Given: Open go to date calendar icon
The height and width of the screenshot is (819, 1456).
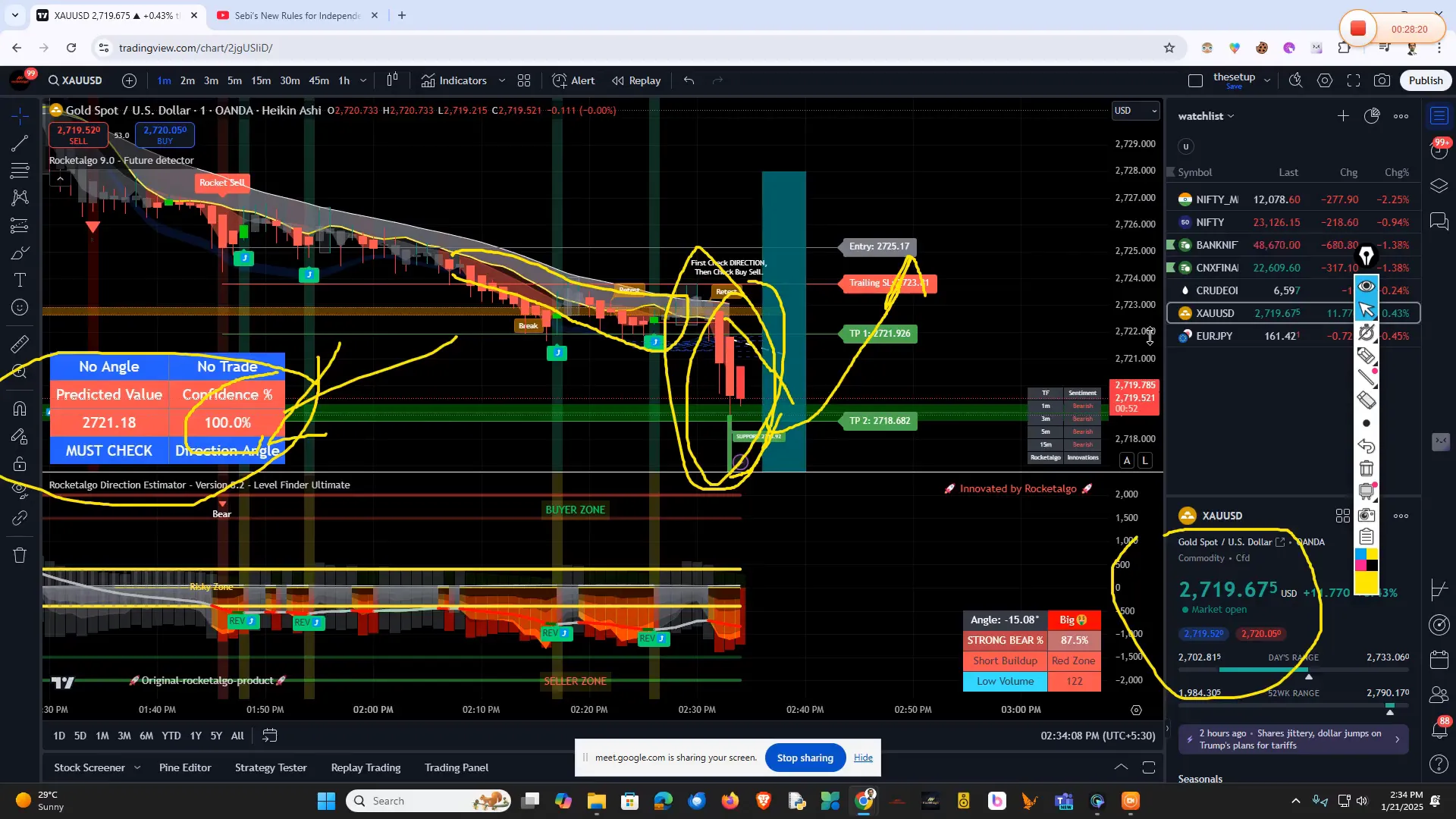Looking at the screenshot, I should [x=270, y=736].
